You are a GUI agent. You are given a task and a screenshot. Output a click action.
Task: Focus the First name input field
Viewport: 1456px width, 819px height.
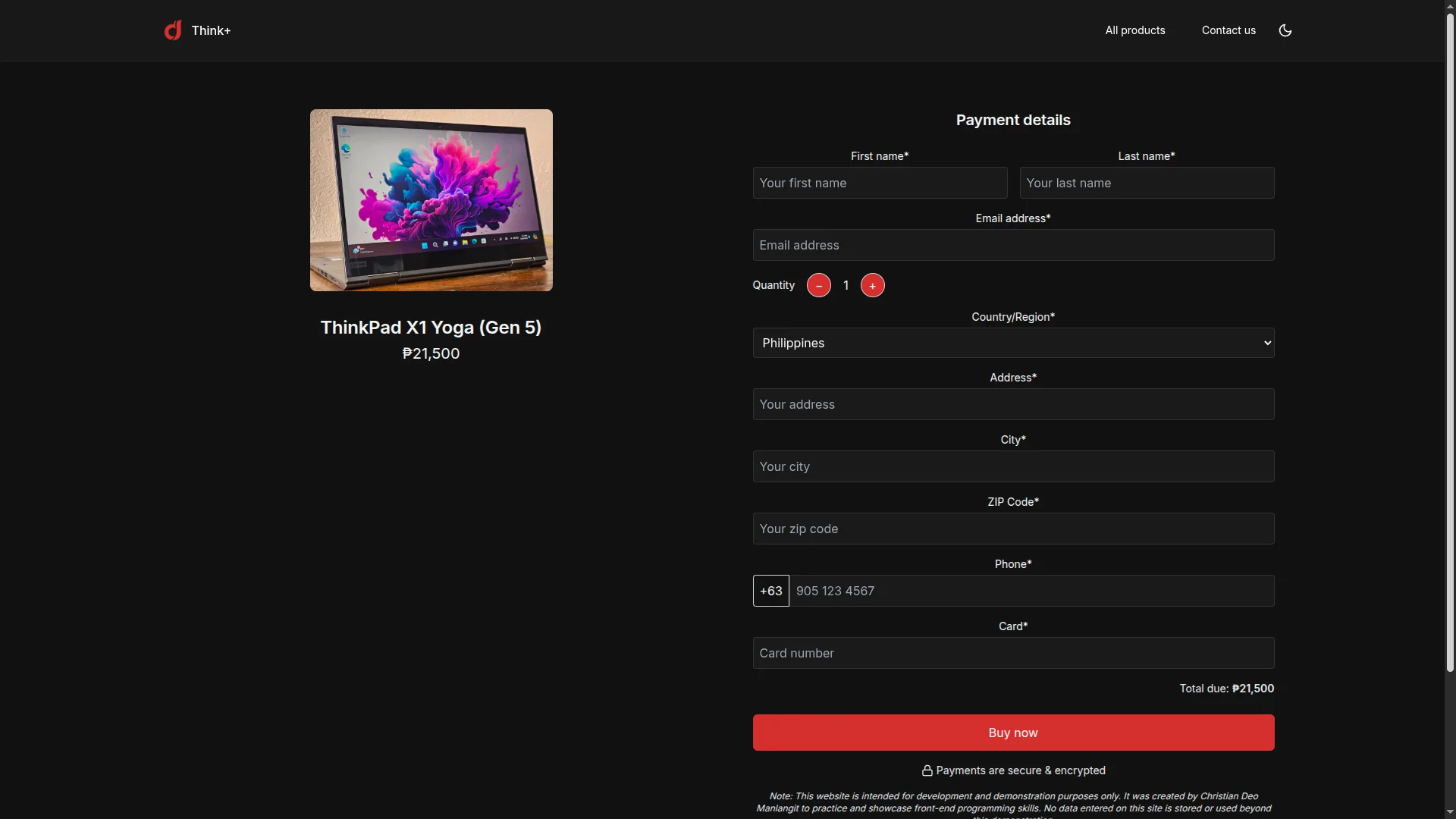tap(880, 183)
